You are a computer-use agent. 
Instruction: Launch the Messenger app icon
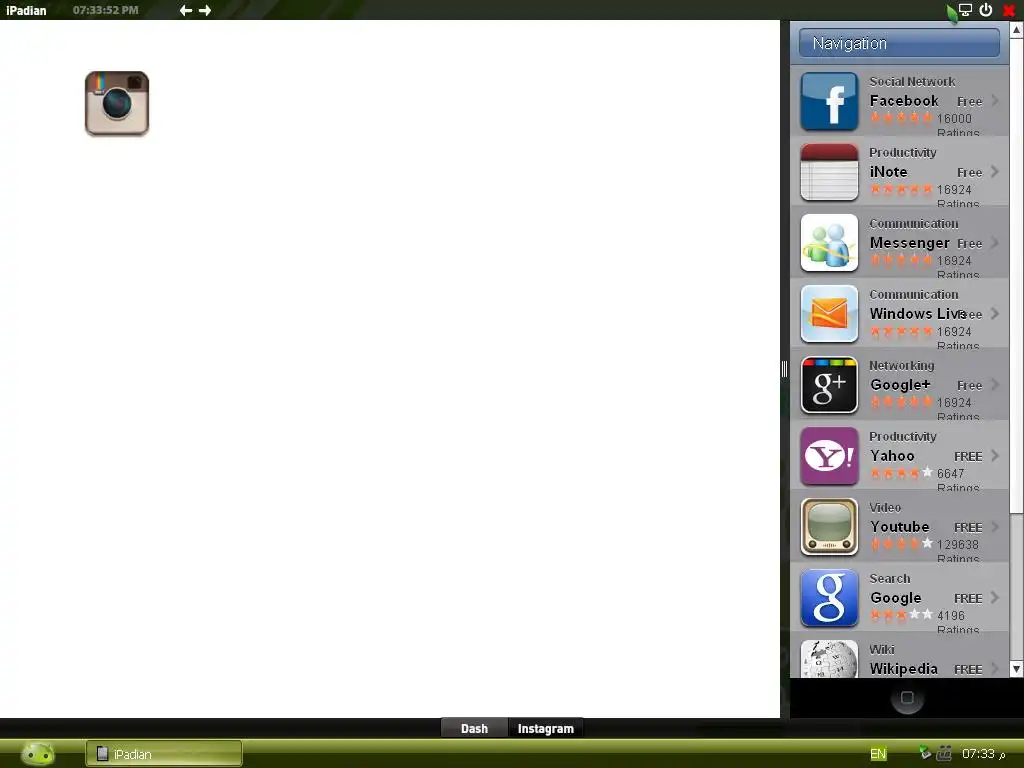tap(829, 243)
